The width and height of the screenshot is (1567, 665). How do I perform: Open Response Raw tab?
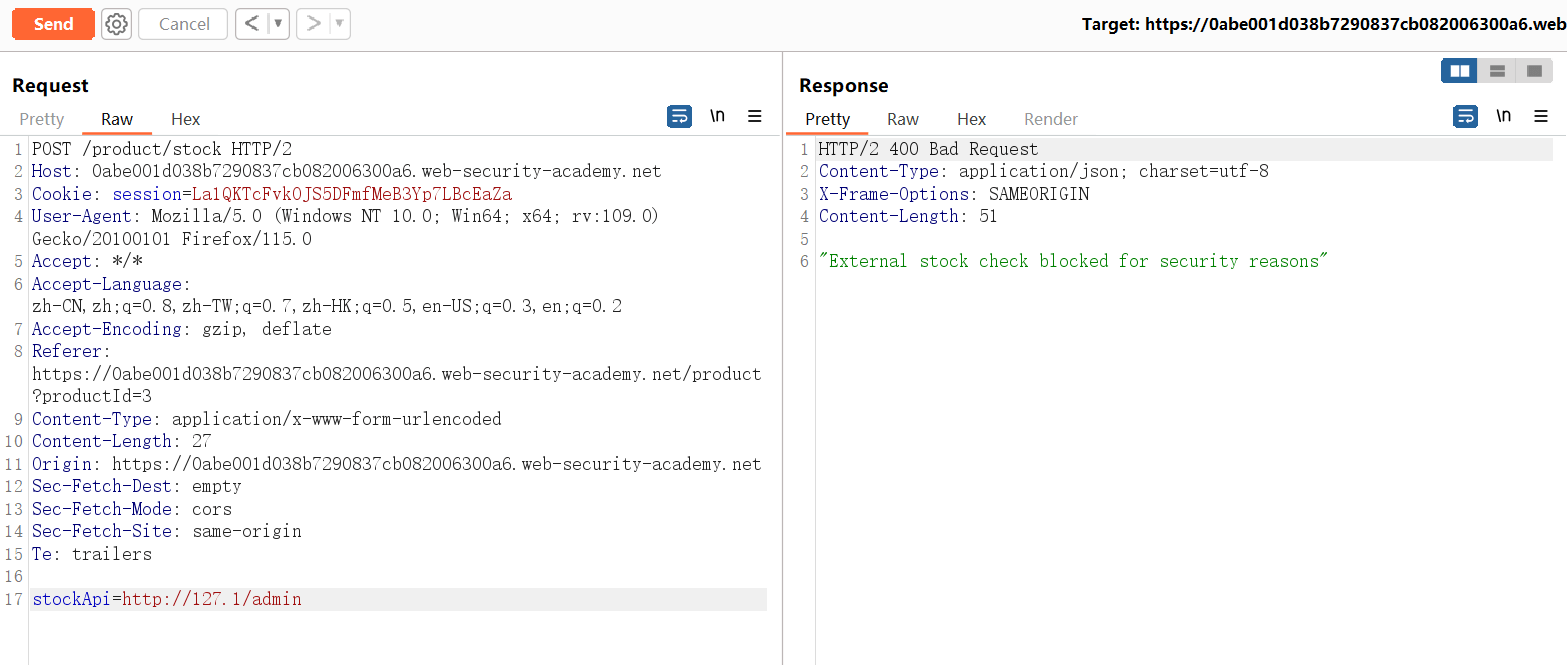tap(903, 119)
